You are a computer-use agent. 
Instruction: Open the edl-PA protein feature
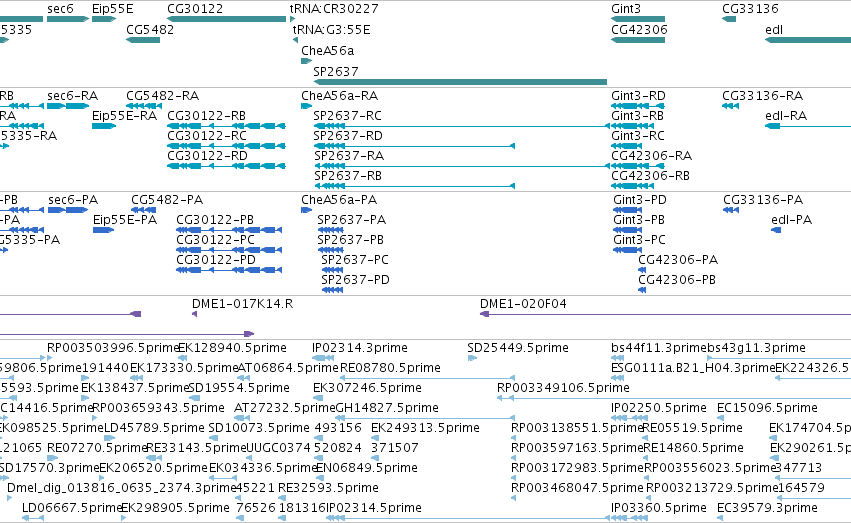tap(776, 230)
